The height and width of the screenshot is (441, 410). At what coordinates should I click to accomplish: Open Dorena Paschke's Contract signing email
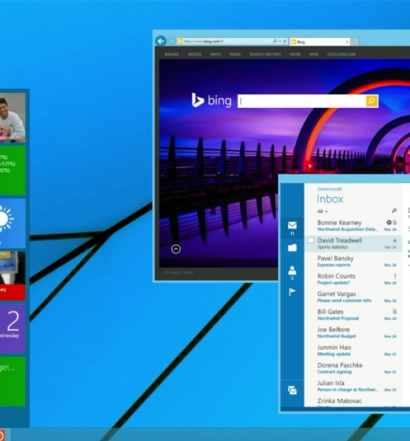pos(354,368)
